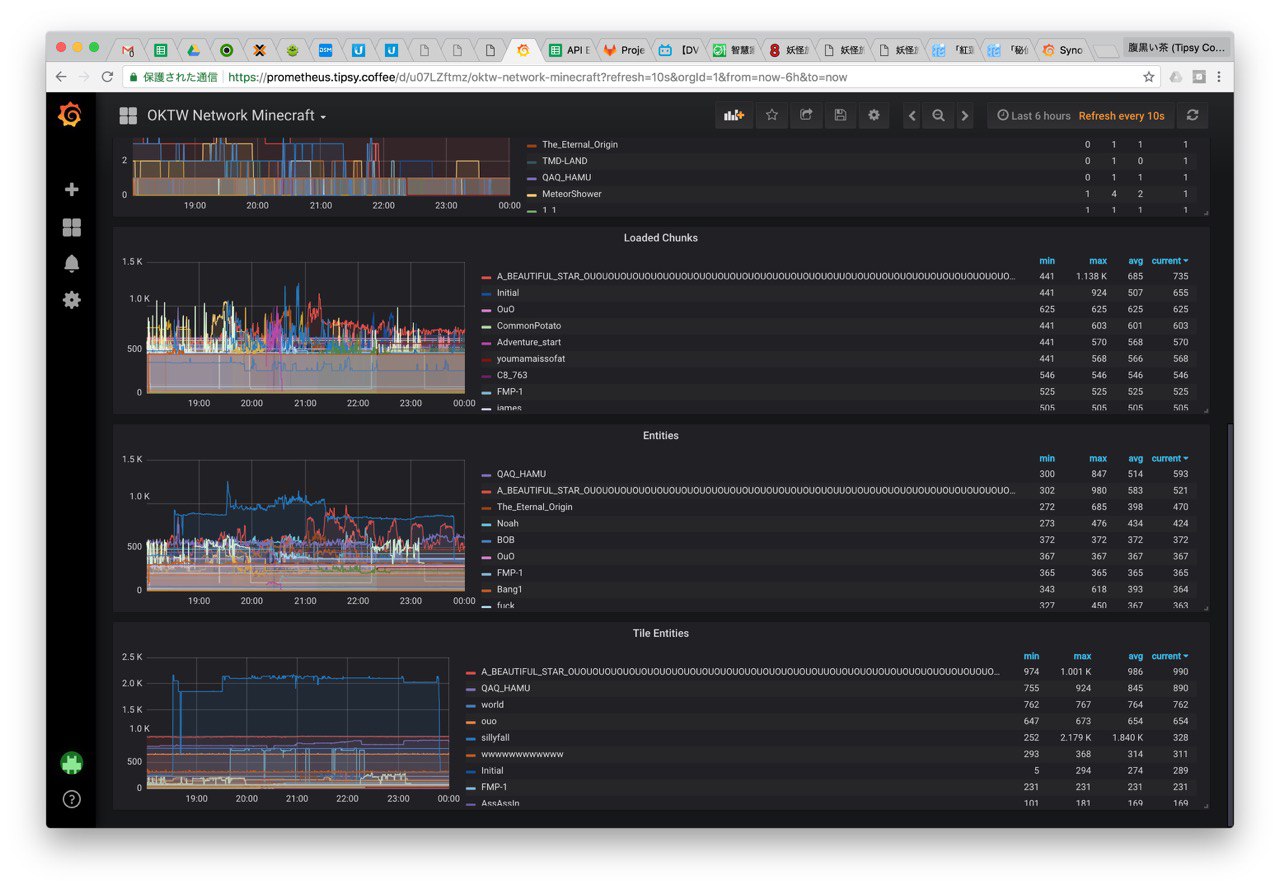Open color picker for Bang1 series
1280x889 pixels.
click(486, 590)
